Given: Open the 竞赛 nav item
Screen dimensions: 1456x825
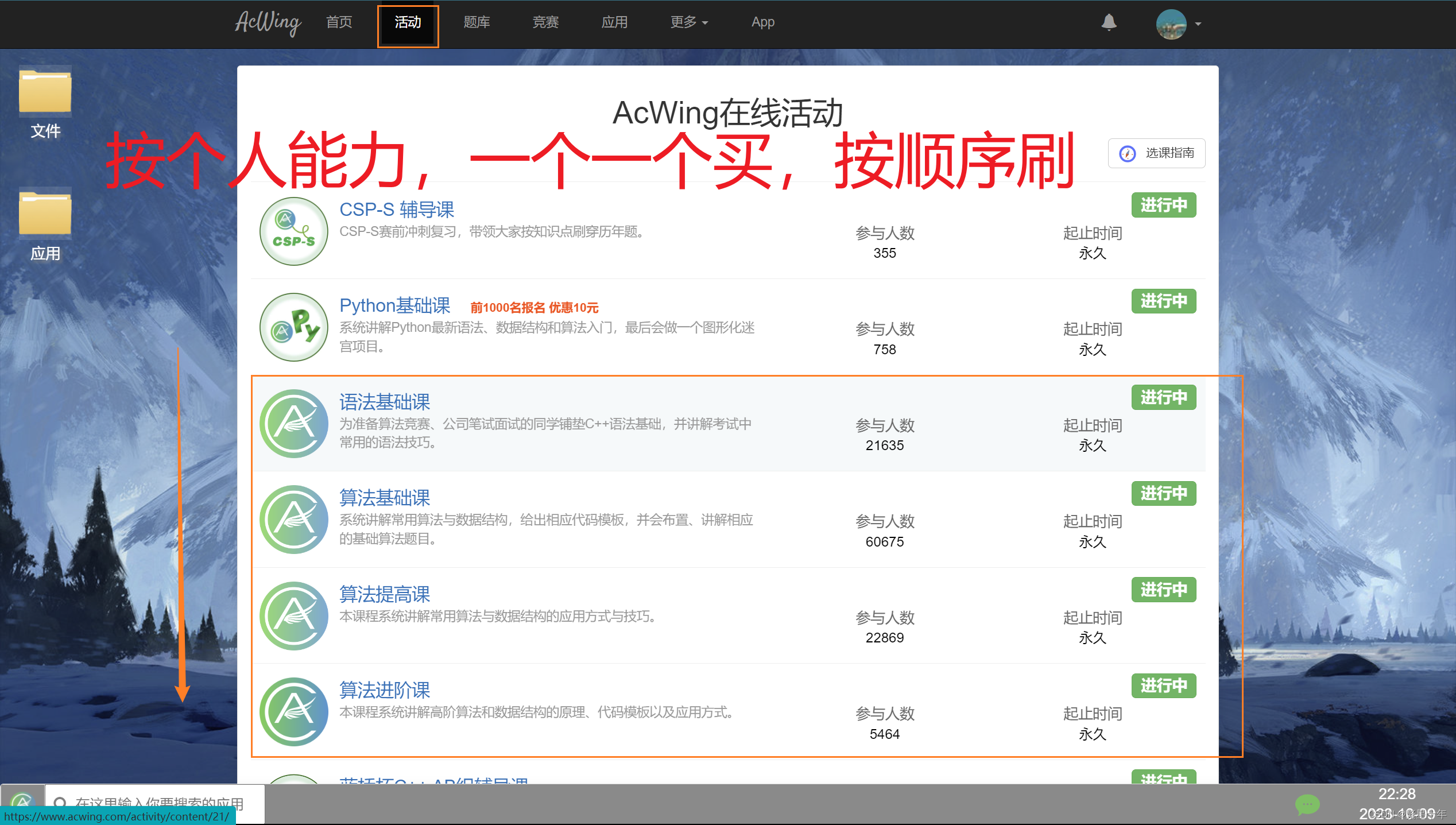Looking at the screenshot, I should [x=545, y=22].
